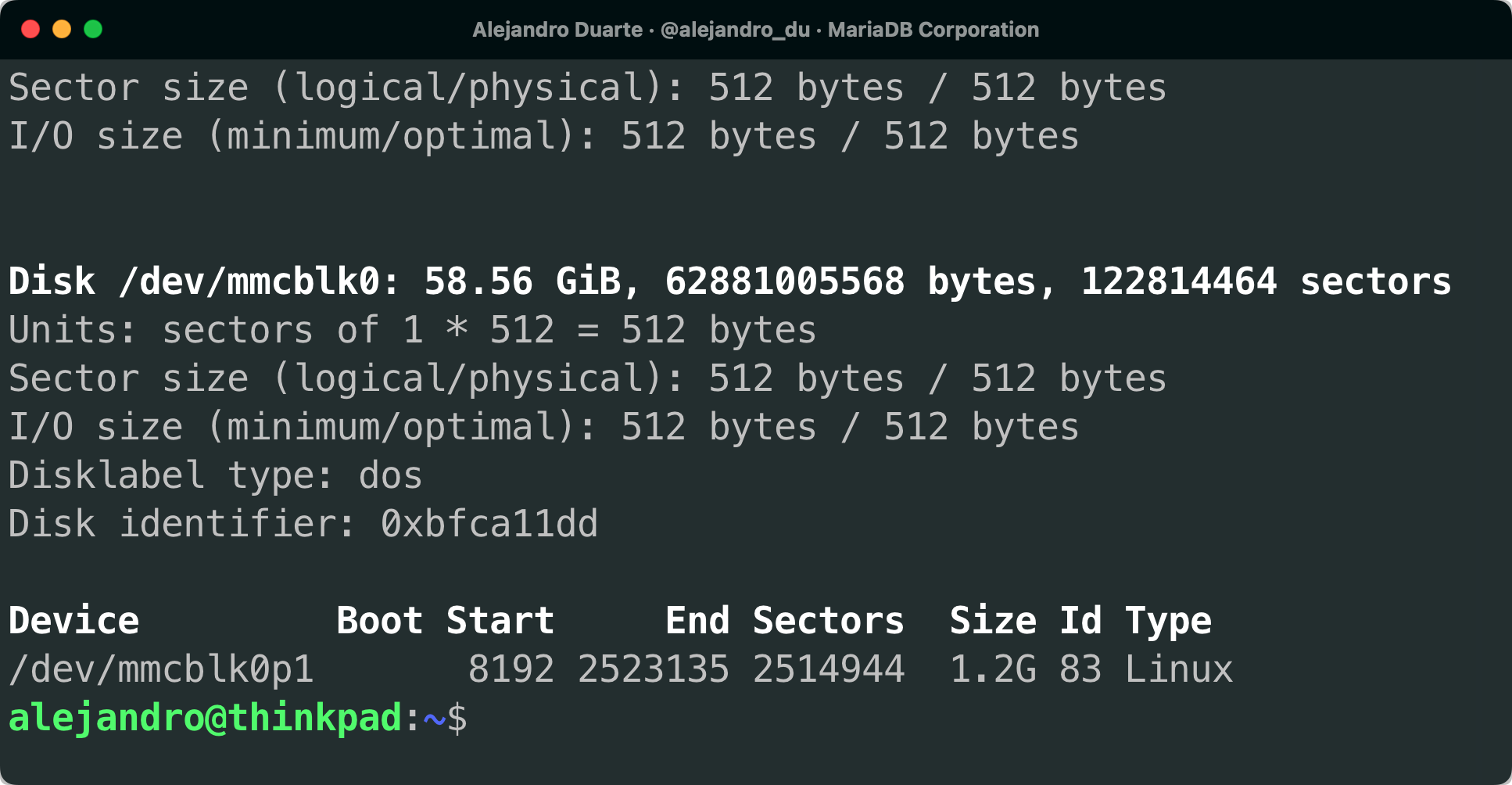Click the Linux partition type value
The height and width of the screenshot is (785, 1512).
tap(1178, 669)
